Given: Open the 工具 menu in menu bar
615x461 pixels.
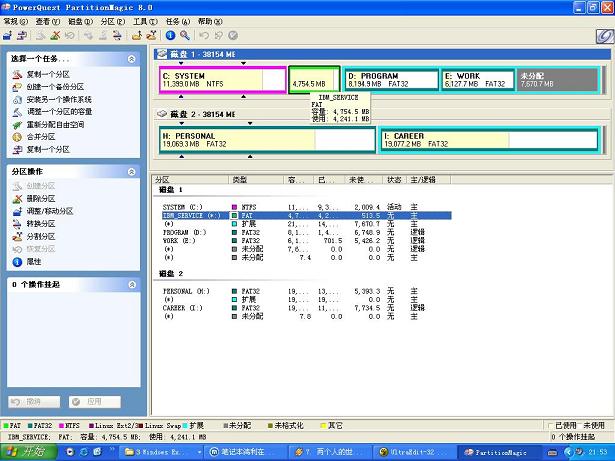Looking at the screenshot, I should pyautogui.click(x=144, y=21).
